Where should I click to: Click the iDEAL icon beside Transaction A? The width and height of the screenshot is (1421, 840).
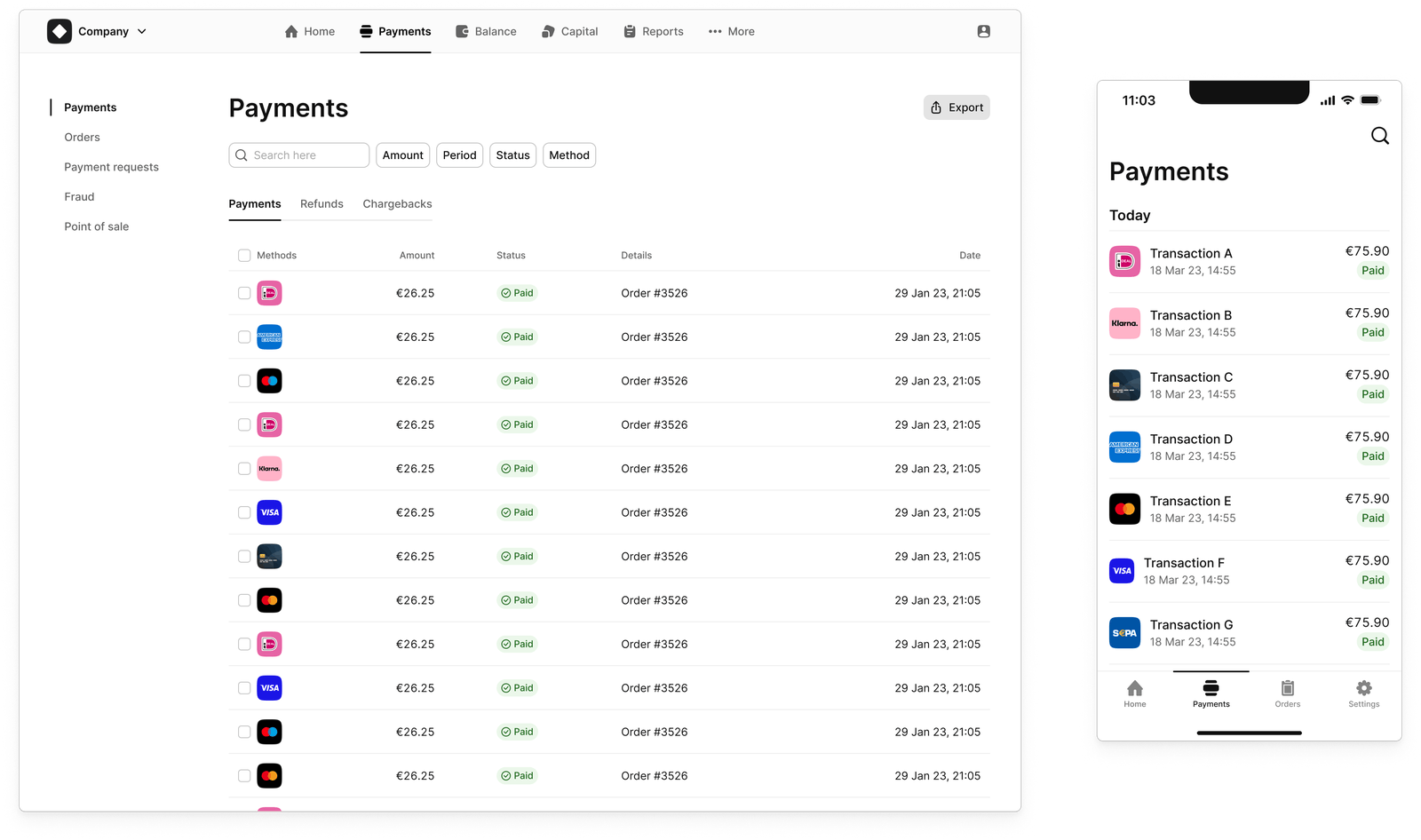1124,262
